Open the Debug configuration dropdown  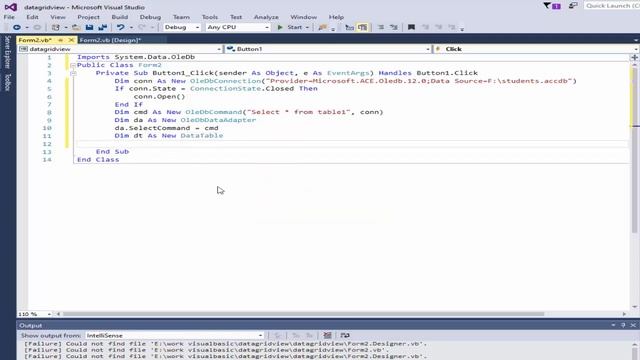pyautogui.click(x=182, y=27)
